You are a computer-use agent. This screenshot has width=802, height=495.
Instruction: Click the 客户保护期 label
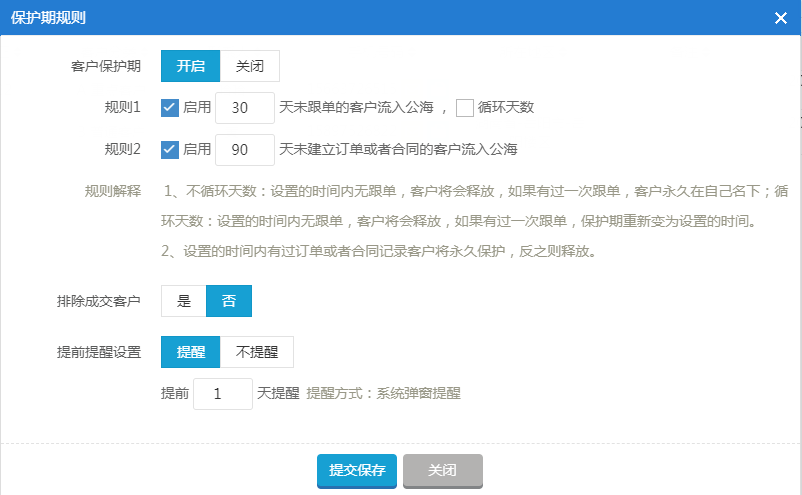click(x=105, y=66)
